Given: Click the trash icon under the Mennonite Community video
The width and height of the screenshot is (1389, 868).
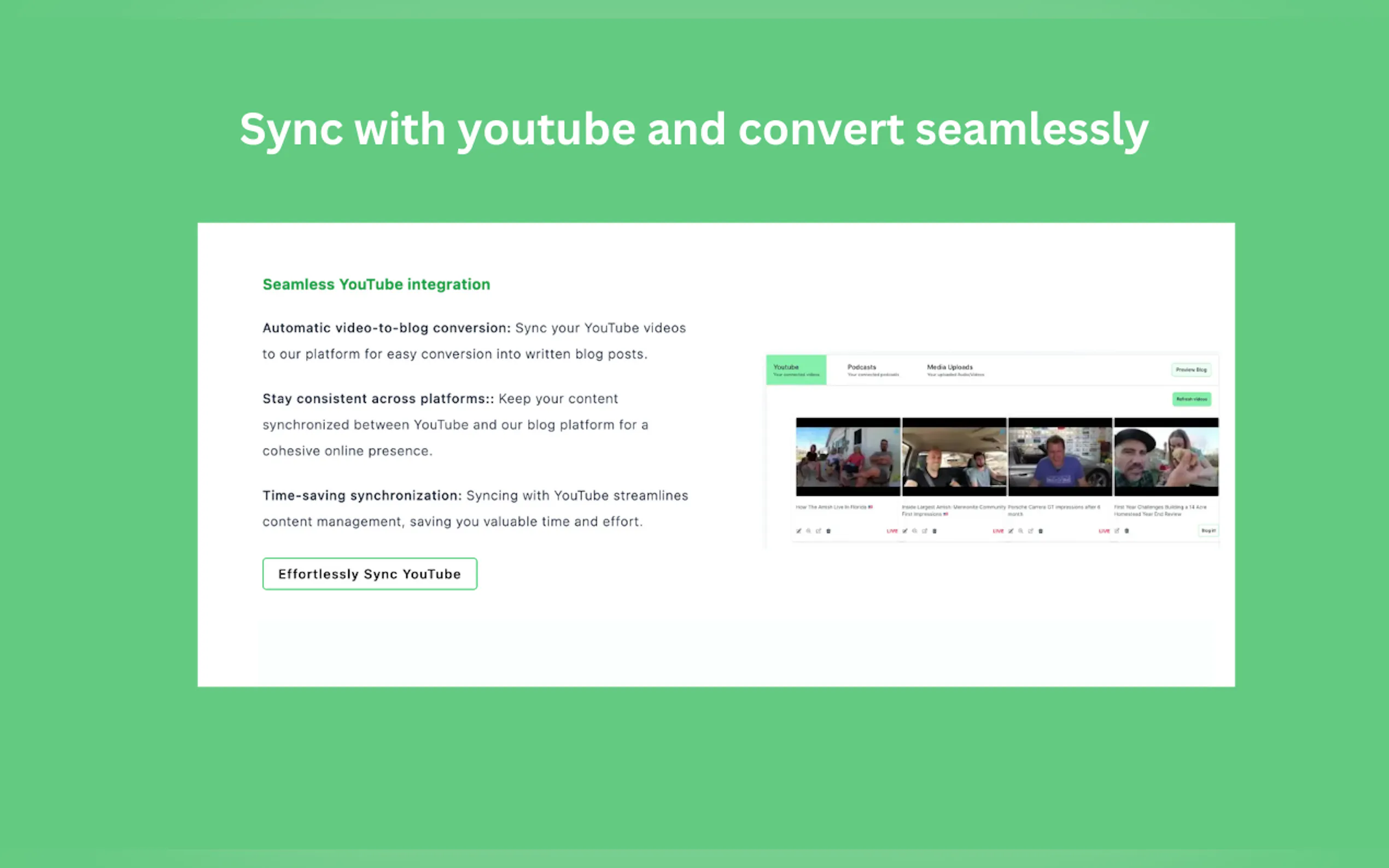Looking at the screenshot, I should (x=935, y=531).
